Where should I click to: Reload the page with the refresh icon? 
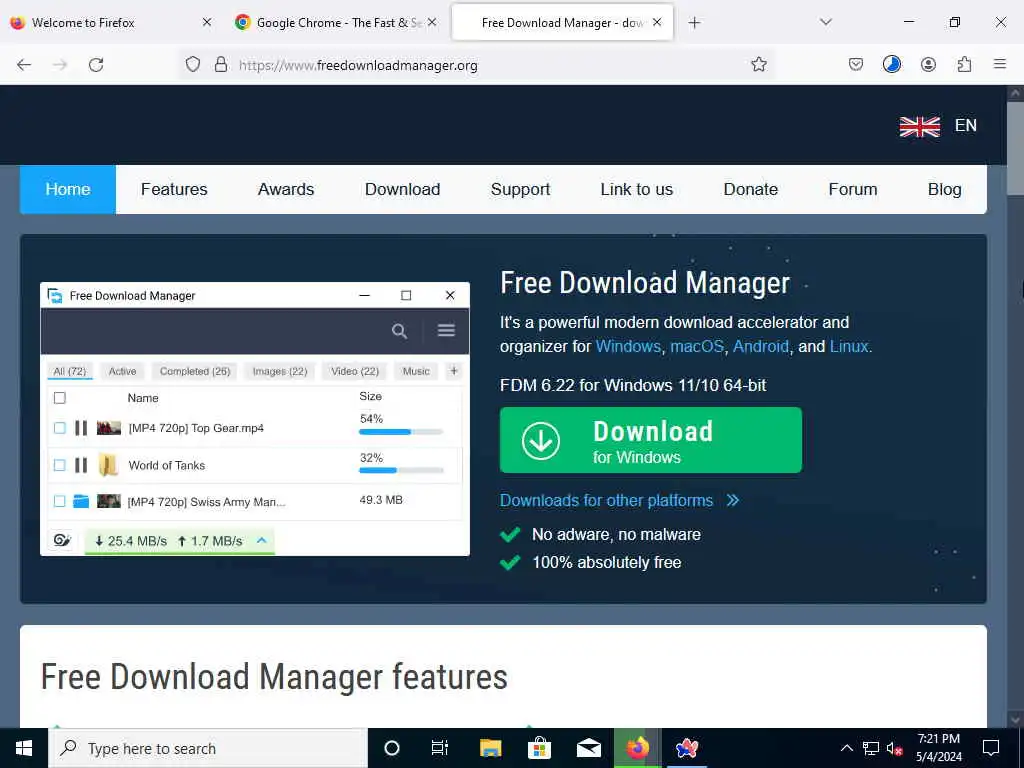[96, 65]
